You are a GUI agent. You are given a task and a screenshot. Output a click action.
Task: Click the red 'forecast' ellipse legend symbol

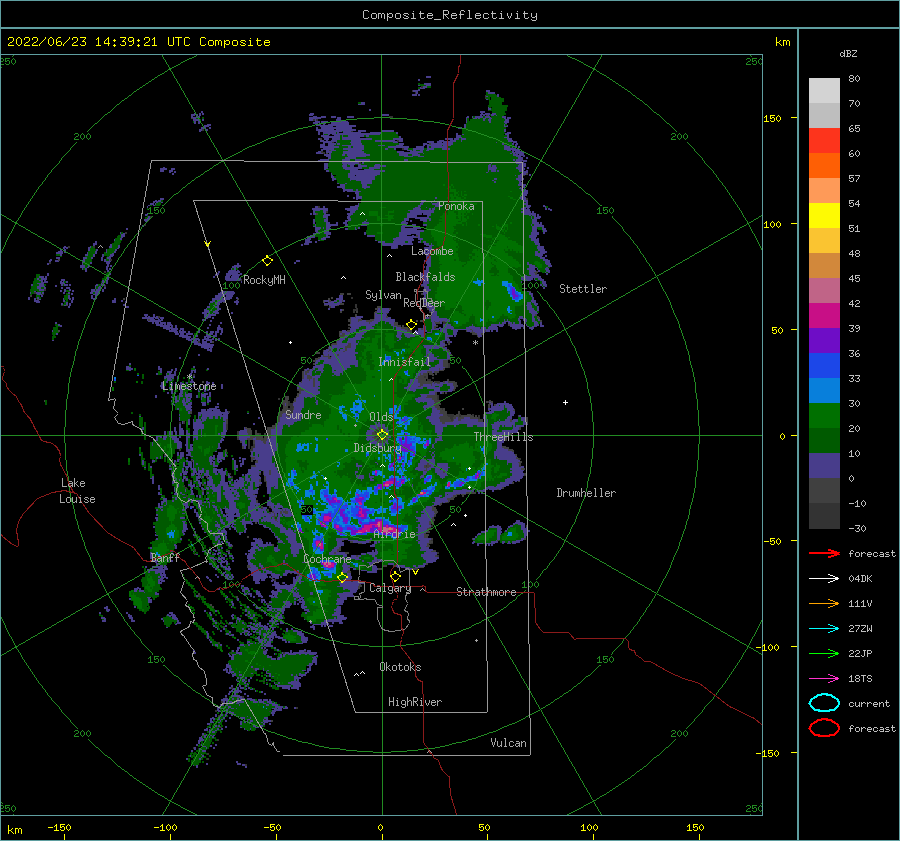(824, 728)
